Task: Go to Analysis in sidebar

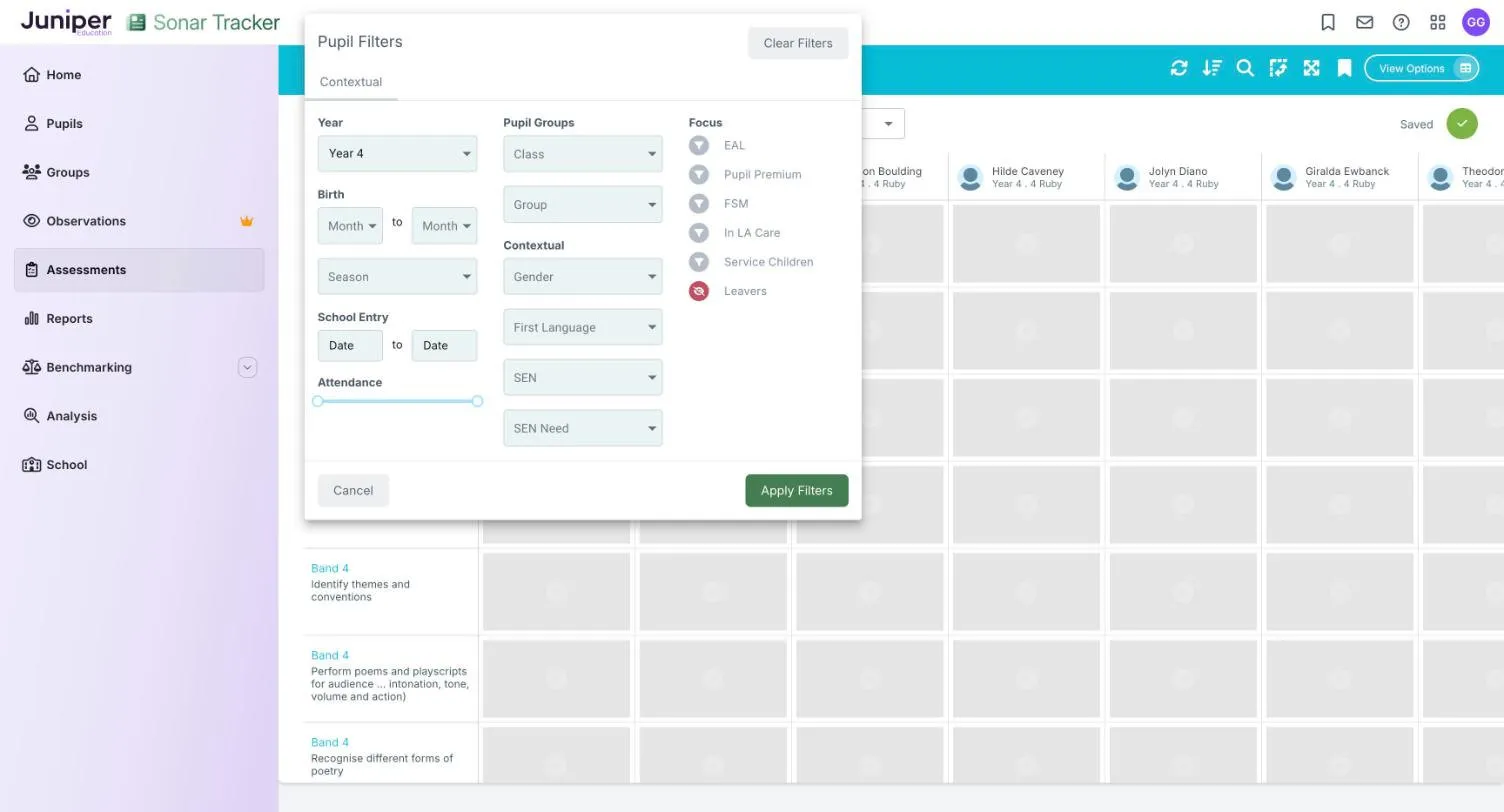Action: 139,416
